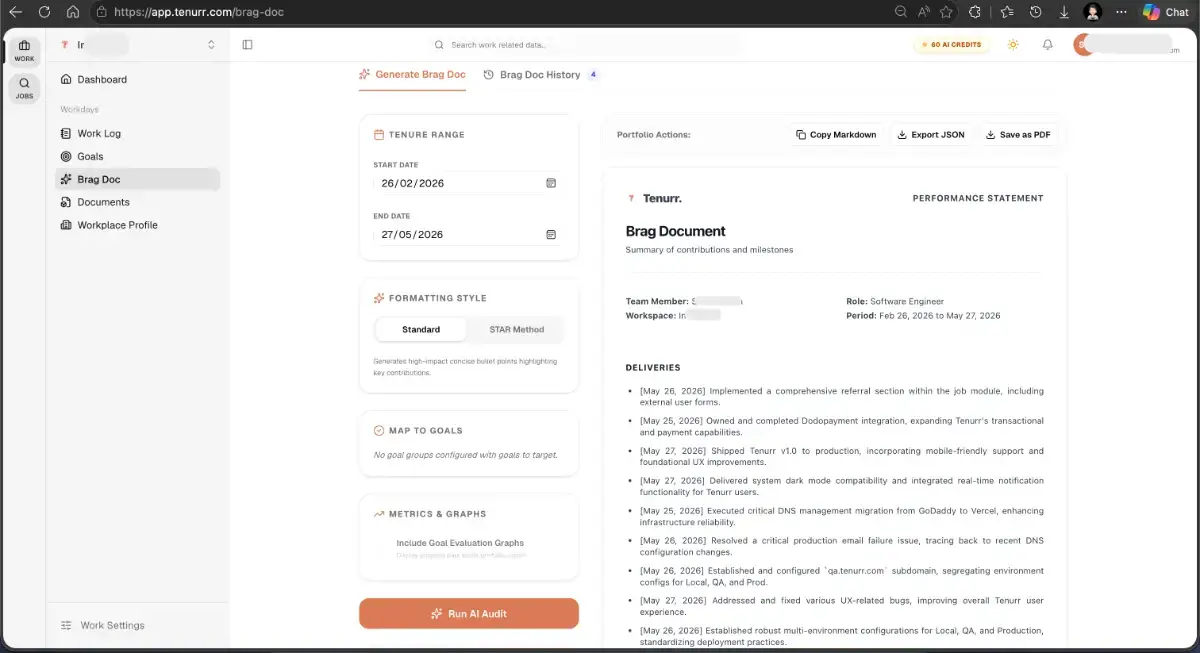Open the 60 AI Credits badge
The image size is (1200, 653).
[951, 45]
